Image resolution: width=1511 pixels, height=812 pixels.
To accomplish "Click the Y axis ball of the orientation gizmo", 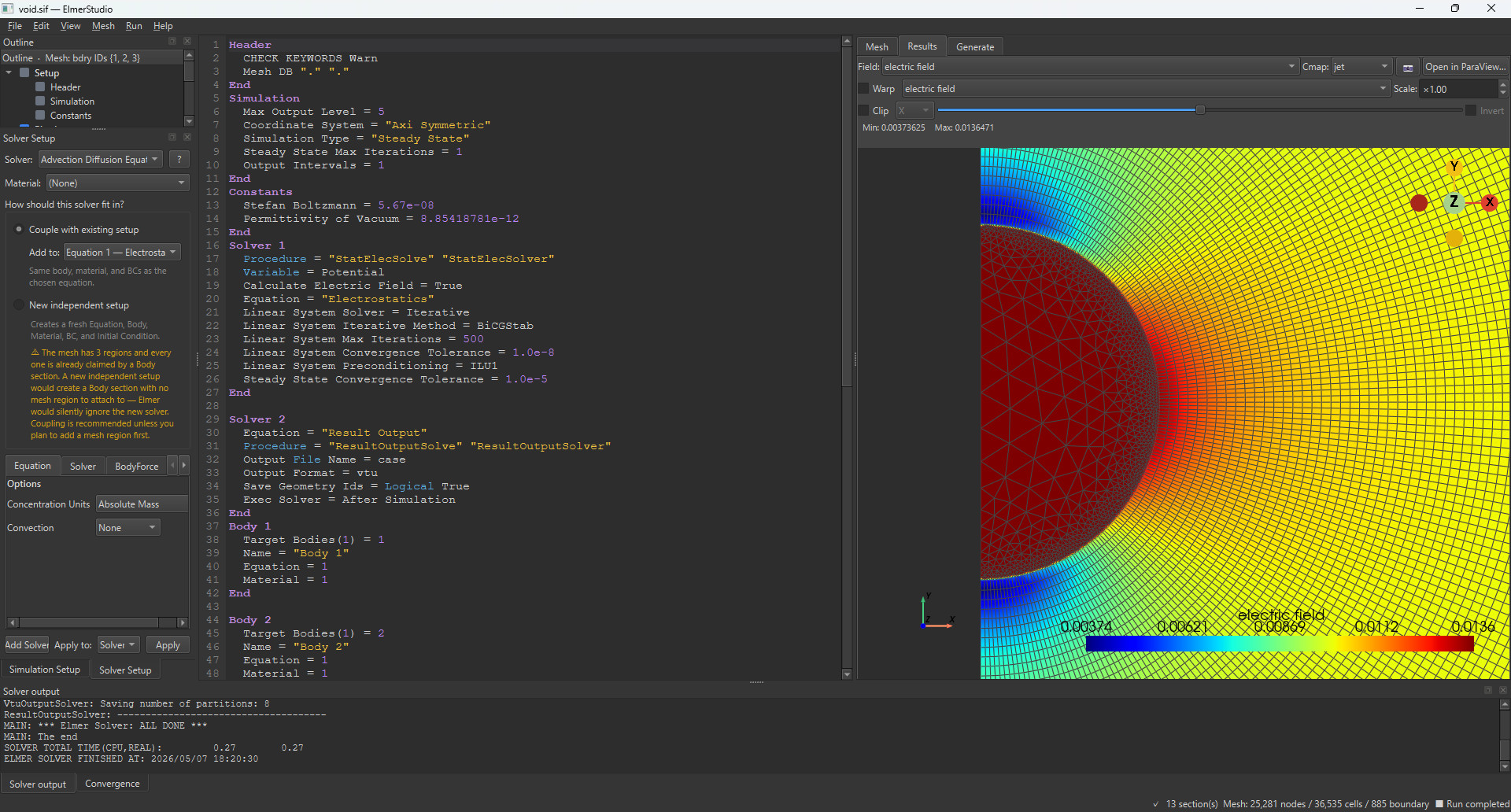I will [1454, 166].
